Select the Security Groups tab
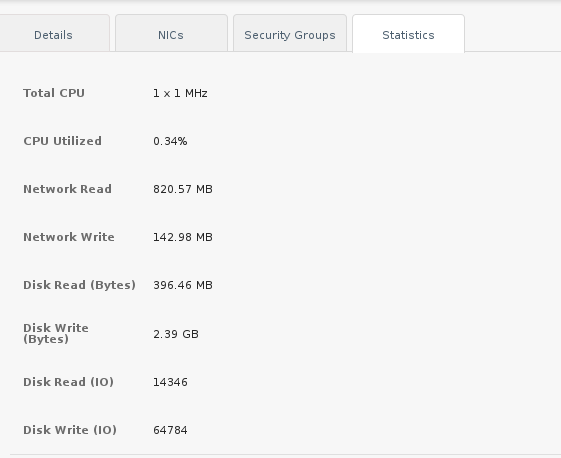This screenshot has height=458, width=561. [290, 35]
